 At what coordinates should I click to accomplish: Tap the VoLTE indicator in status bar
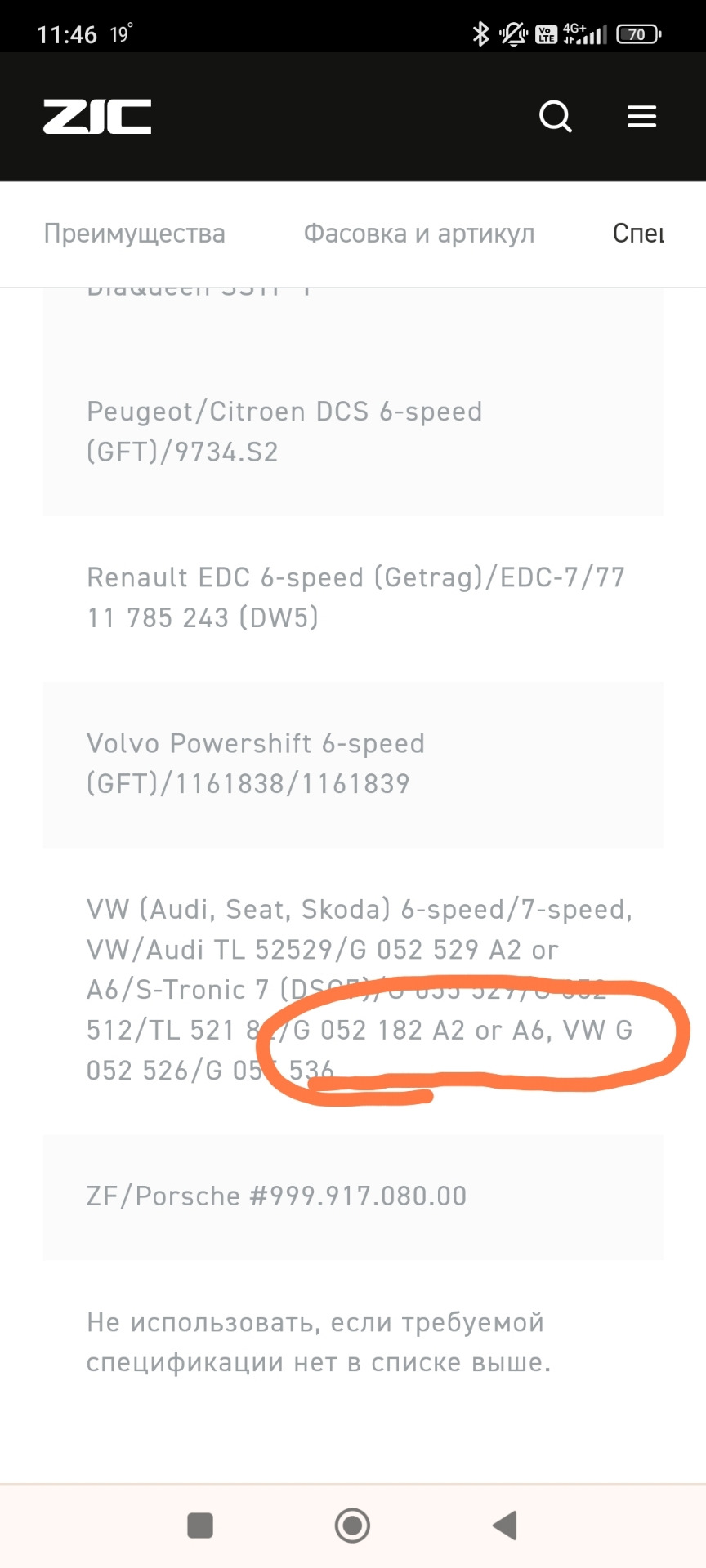click(545, 33)
